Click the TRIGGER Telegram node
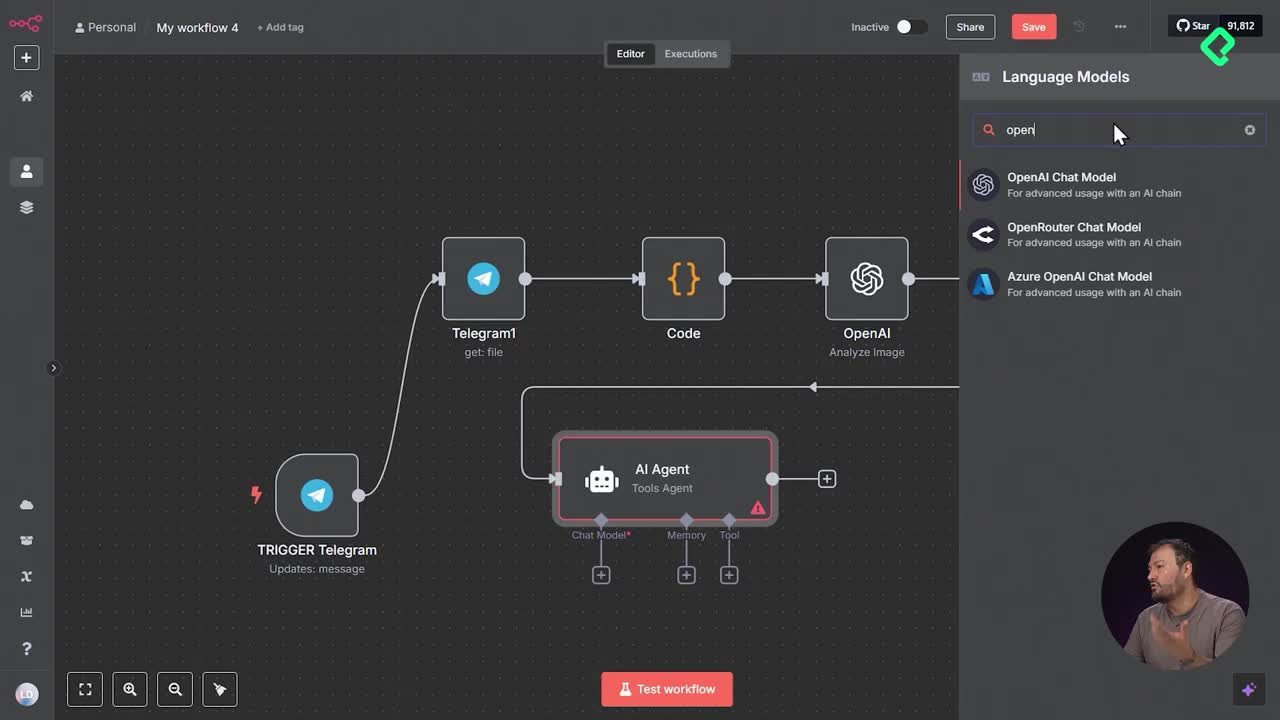 tap(317, 495)
